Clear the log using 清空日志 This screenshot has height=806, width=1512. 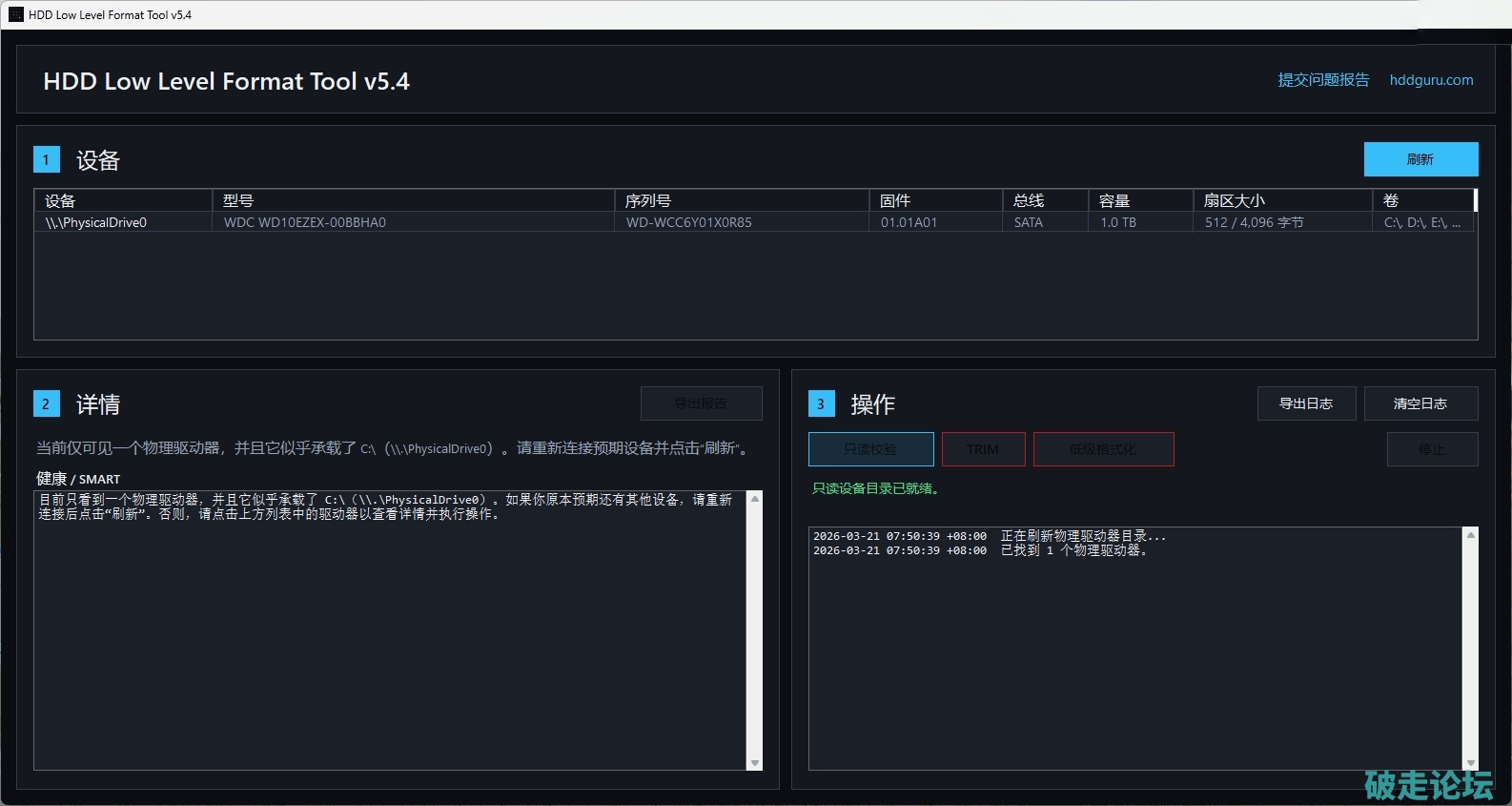(1420, 403)
